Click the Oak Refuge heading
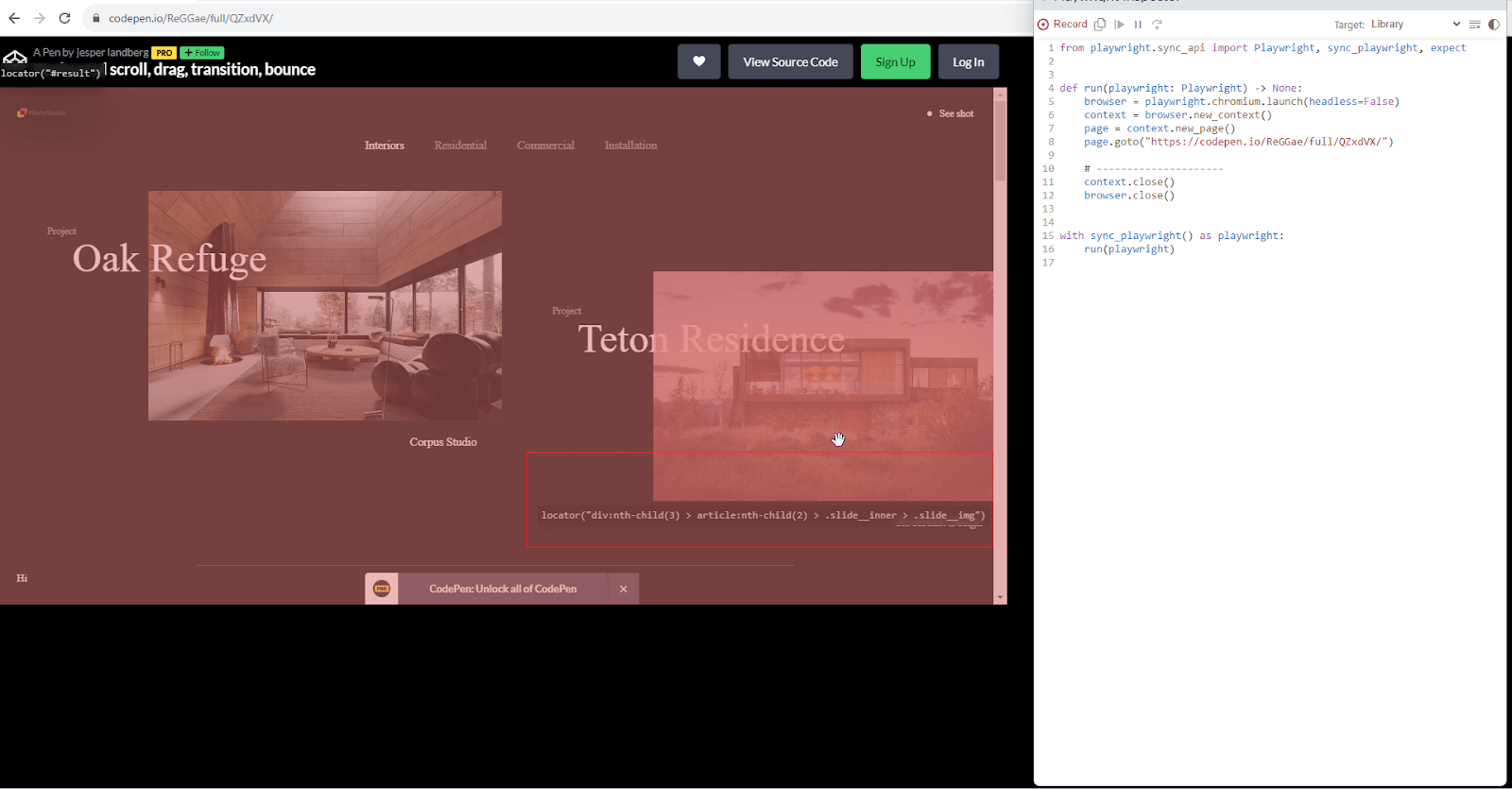 pos(169,259)
